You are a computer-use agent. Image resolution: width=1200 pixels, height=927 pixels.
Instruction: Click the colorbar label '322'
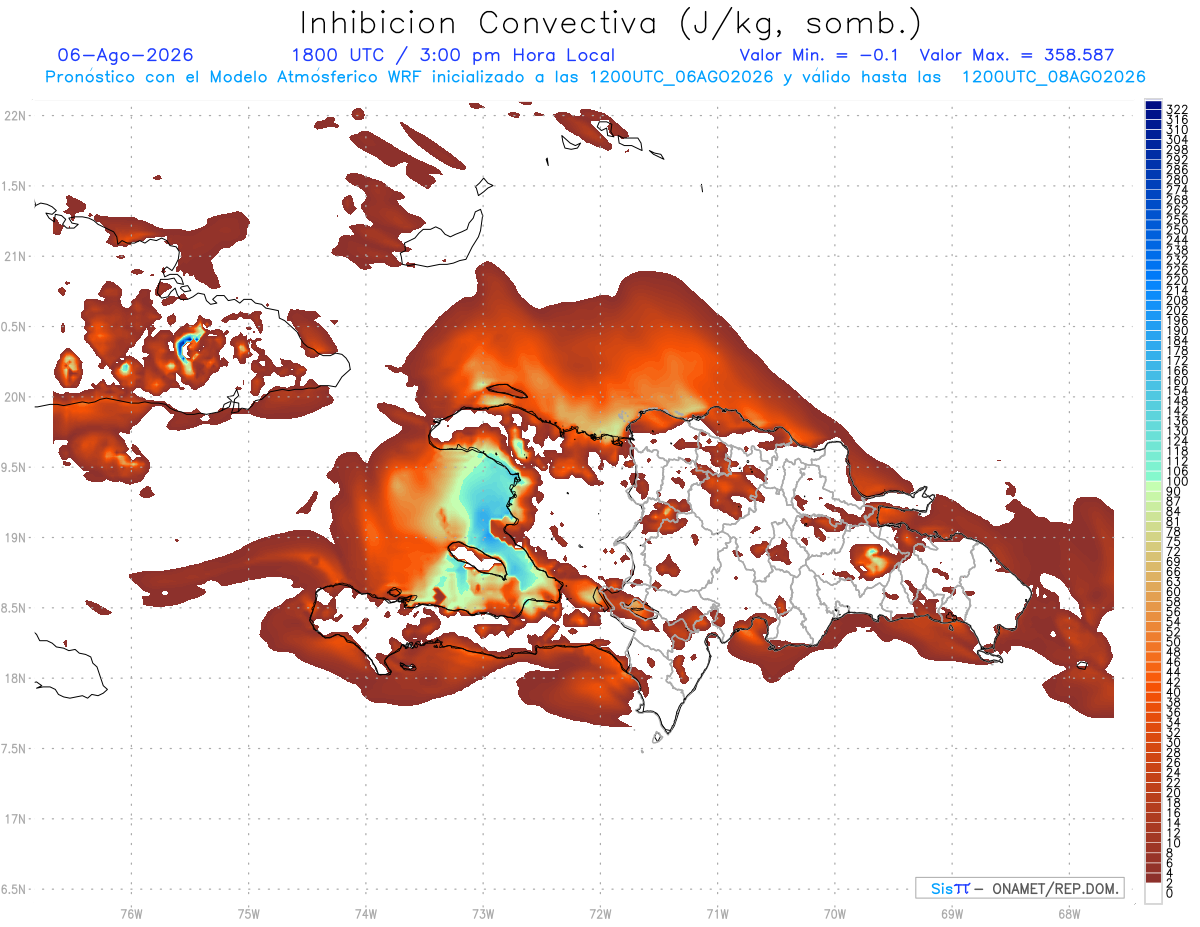point(1177,109)
